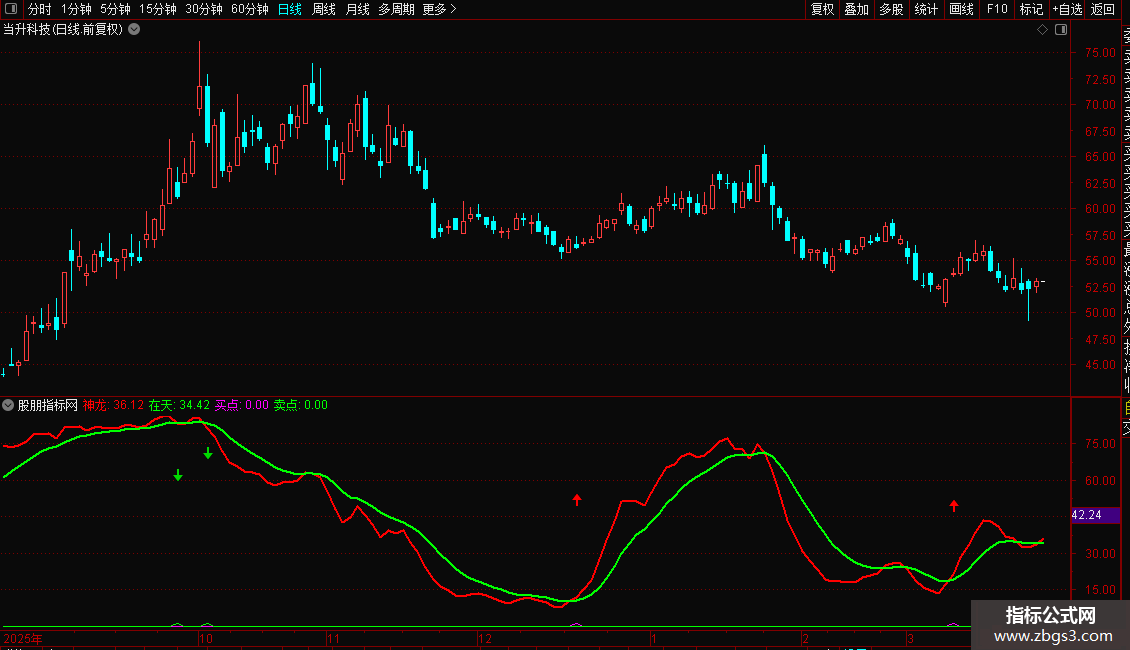Expand the 更多 periods menu
1130x650 pixels.
[x=440, y=9]
